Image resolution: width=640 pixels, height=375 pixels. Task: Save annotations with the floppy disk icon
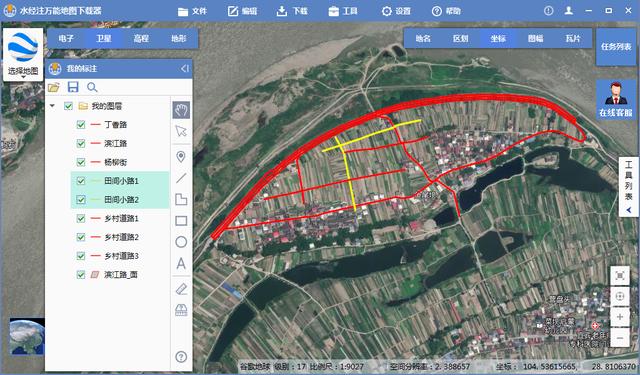point(73,87)
